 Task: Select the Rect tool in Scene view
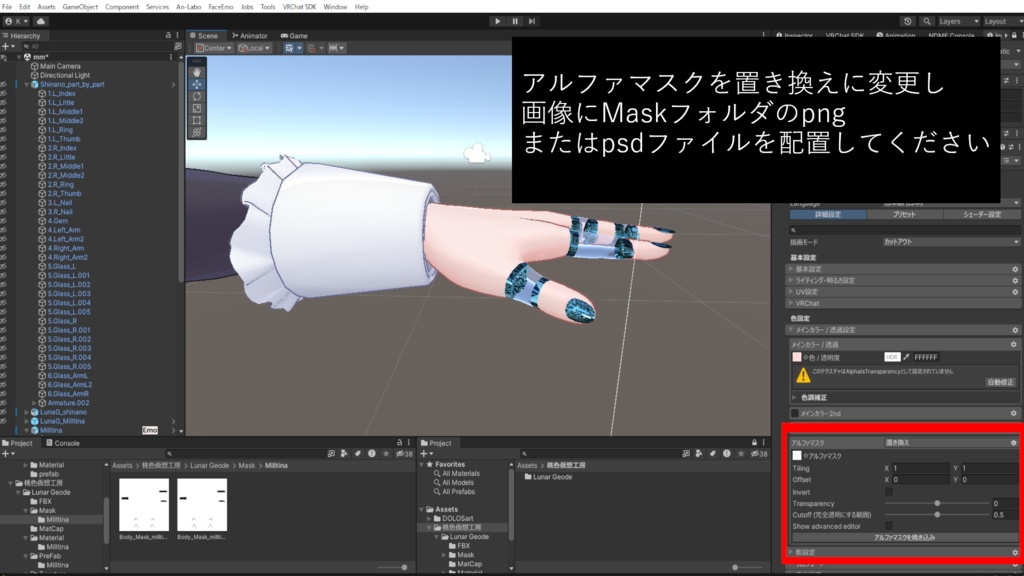coord(197,120)
